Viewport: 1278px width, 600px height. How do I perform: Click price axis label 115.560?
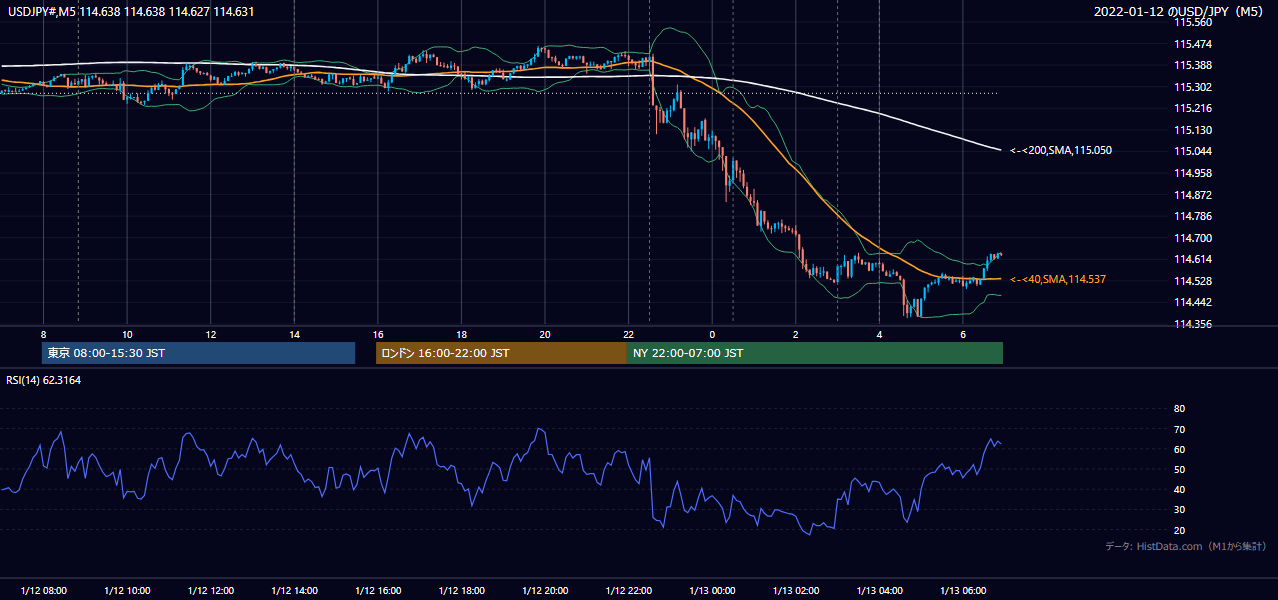tap(1192, 22)
